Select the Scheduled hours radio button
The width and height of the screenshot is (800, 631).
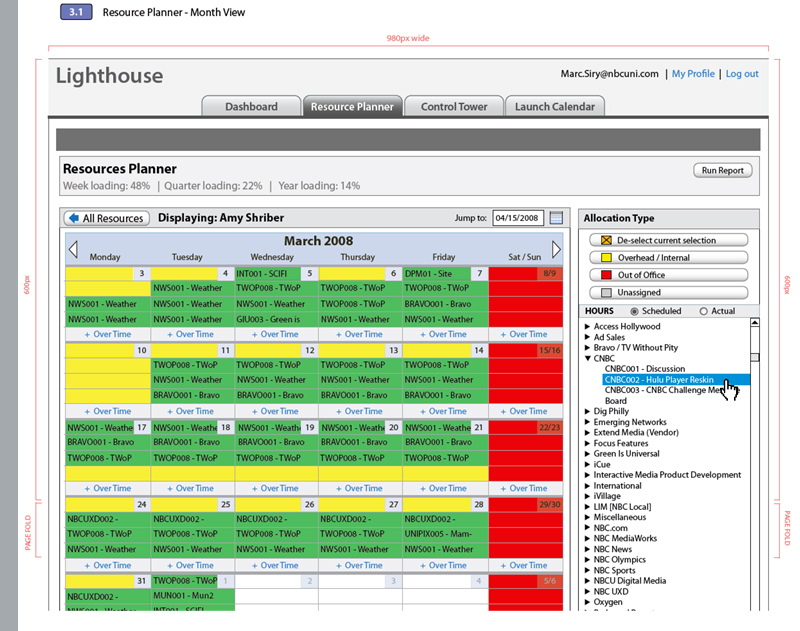coord(634,312)
